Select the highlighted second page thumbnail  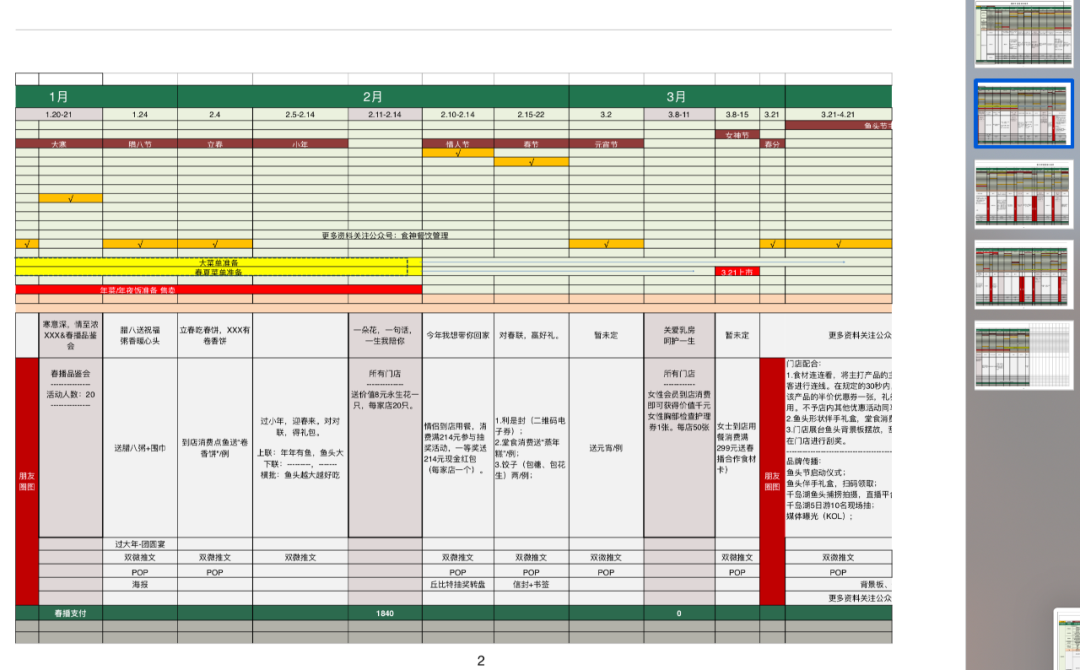pos(1024,114)
